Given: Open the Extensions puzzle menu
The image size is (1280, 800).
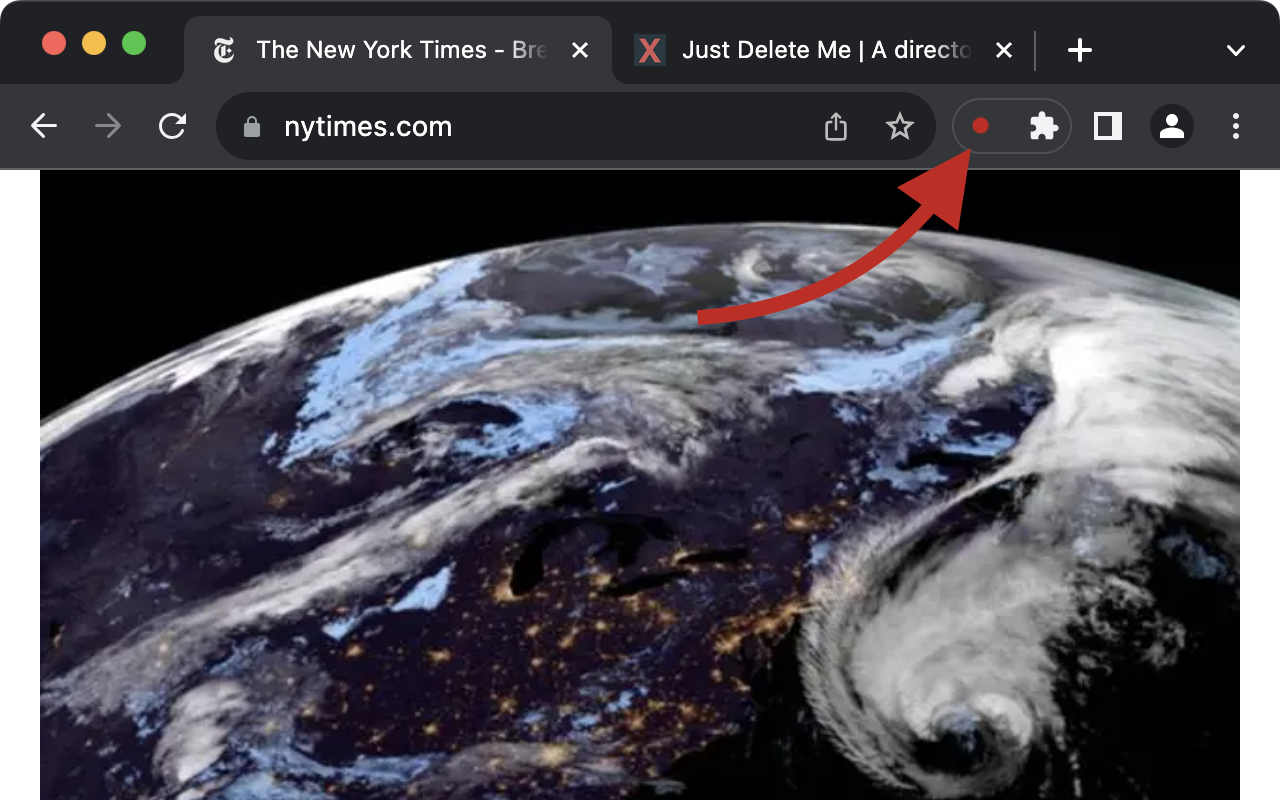Looking at the screenshot, I should (x=1044, y=126).
